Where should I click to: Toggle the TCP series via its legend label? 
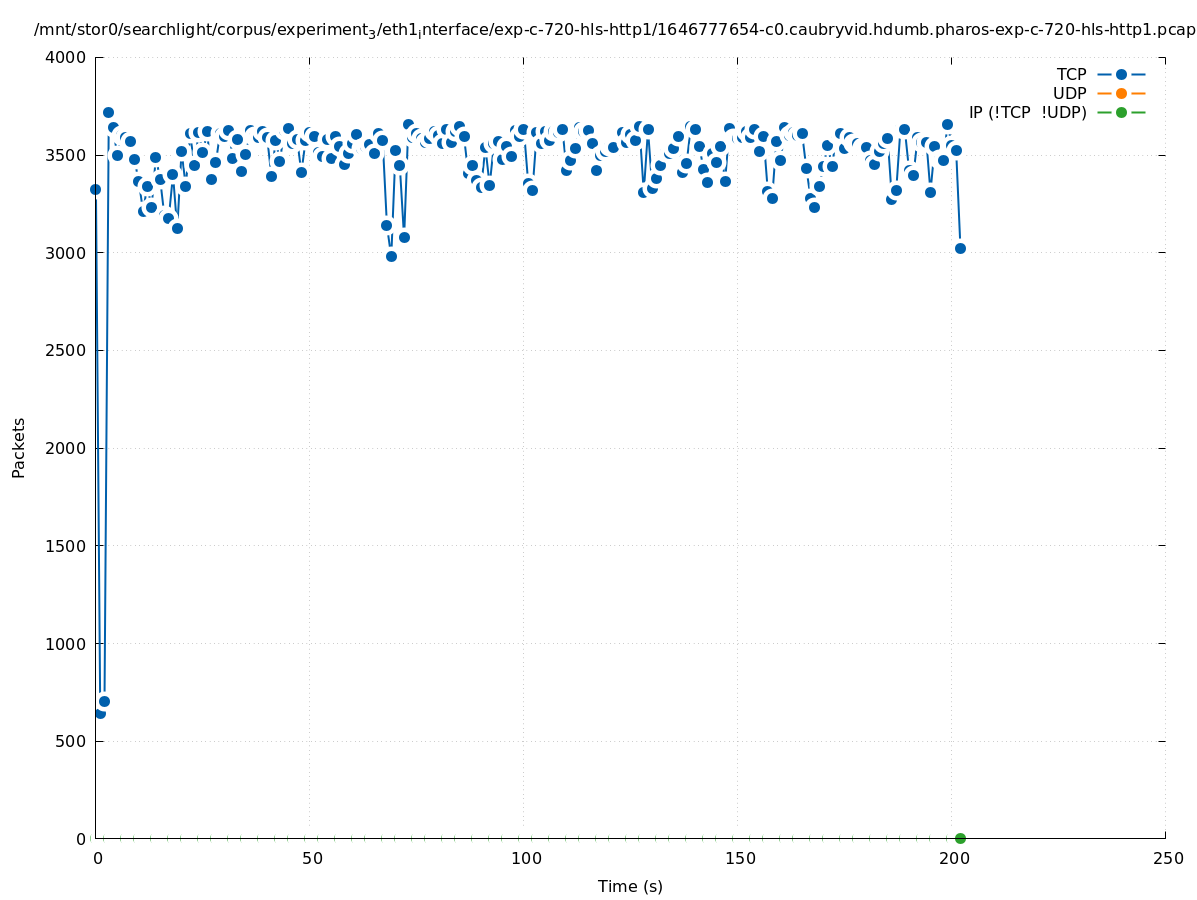point(1071,74)
